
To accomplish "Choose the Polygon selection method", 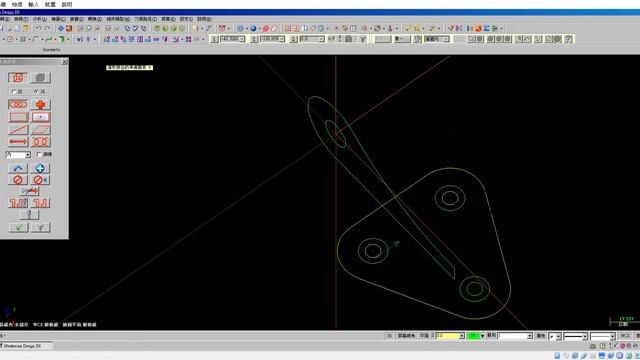I will pyautogui.click(x=40, y=130).
